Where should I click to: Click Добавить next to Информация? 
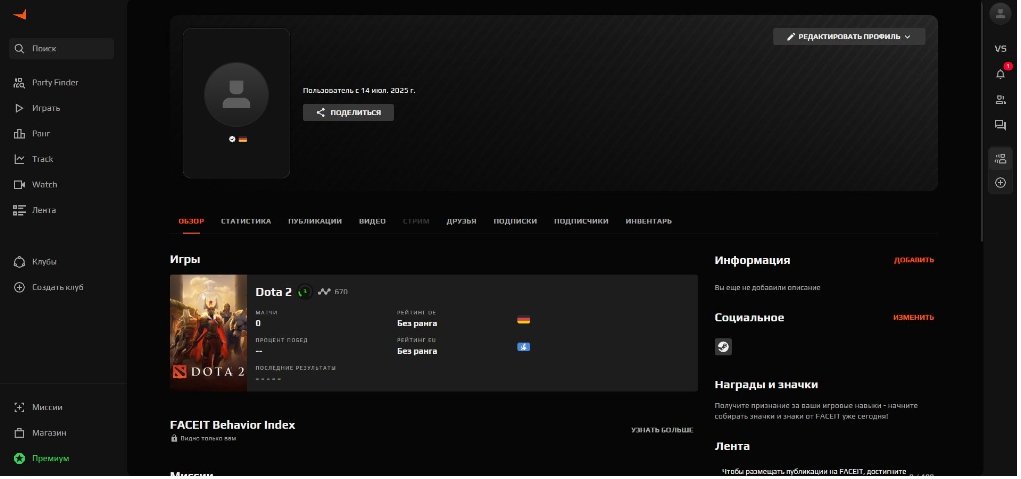click(913, 260)
